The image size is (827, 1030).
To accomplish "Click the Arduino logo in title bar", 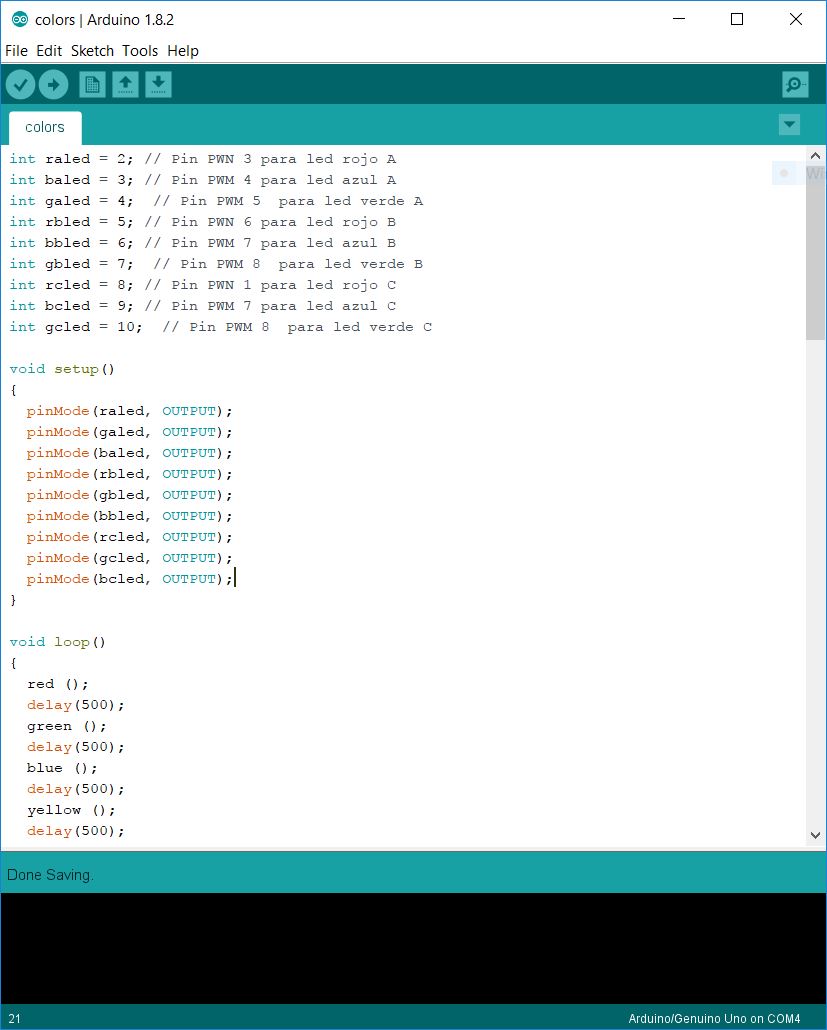I will point(20,20).
